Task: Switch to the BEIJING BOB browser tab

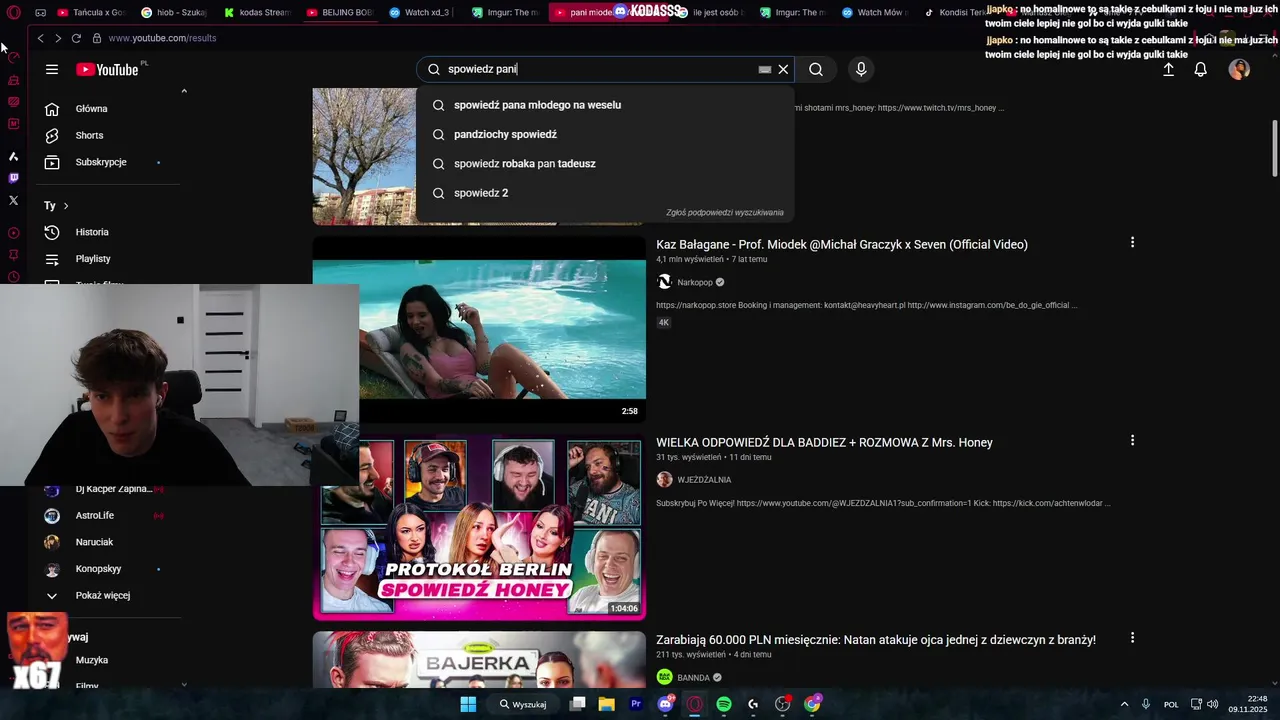Action: (x=340, y=13)
